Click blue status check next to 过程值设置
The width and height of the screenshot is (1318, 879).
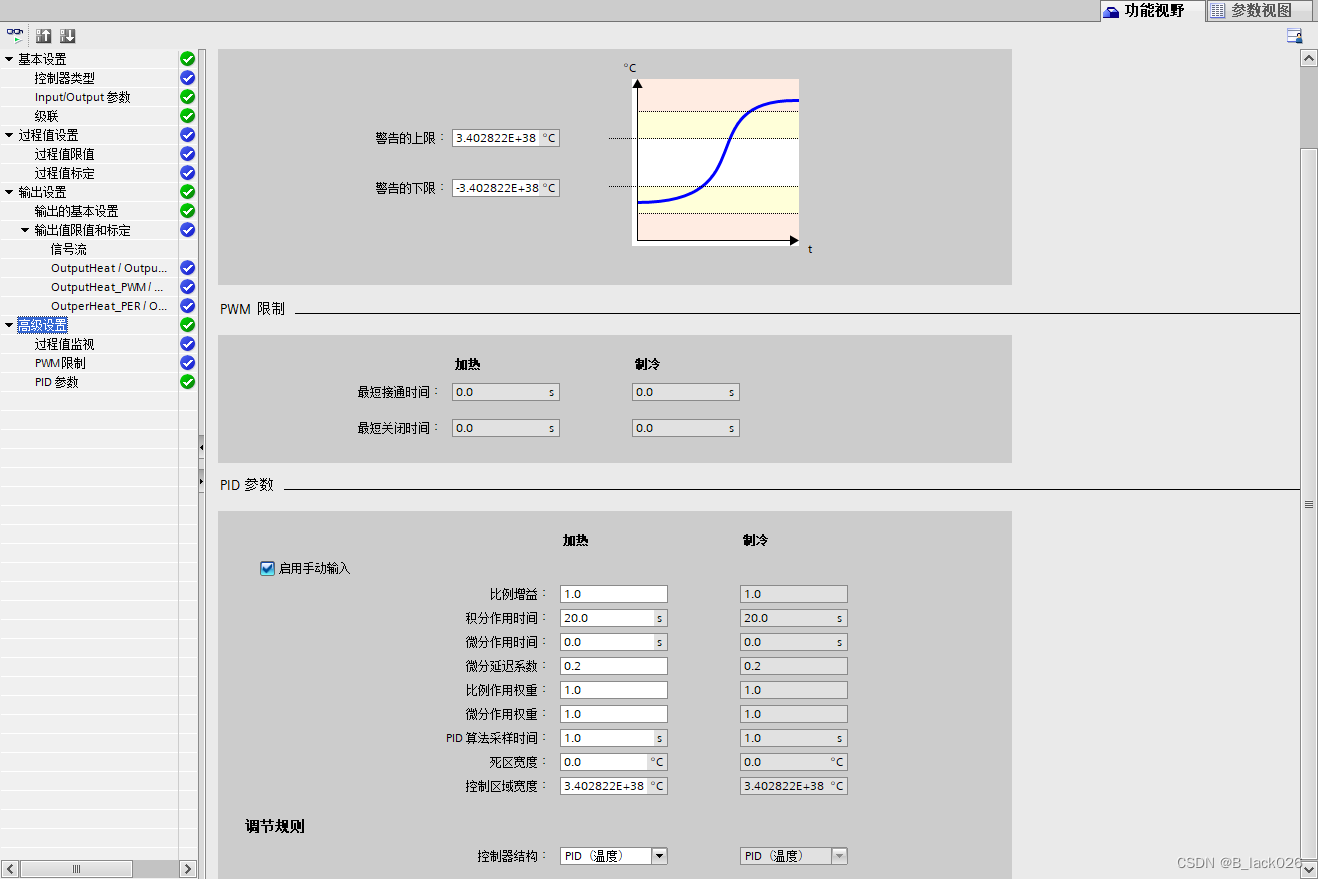click(187, 135)
